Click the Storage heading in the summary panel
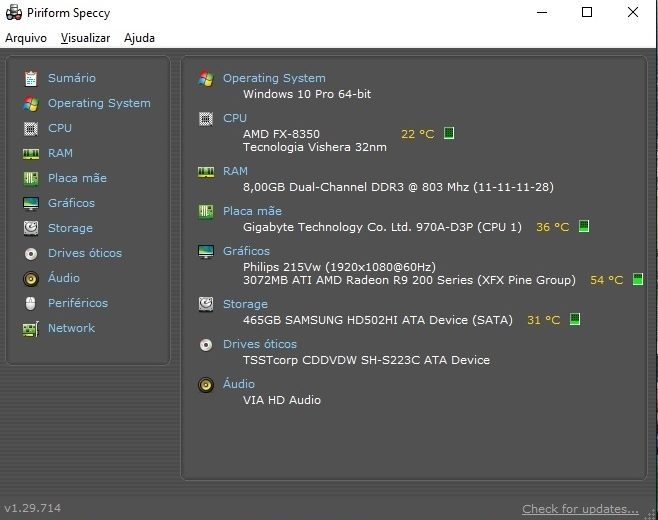The width and height of the screenshot is (658, 520). click(245, 304)
